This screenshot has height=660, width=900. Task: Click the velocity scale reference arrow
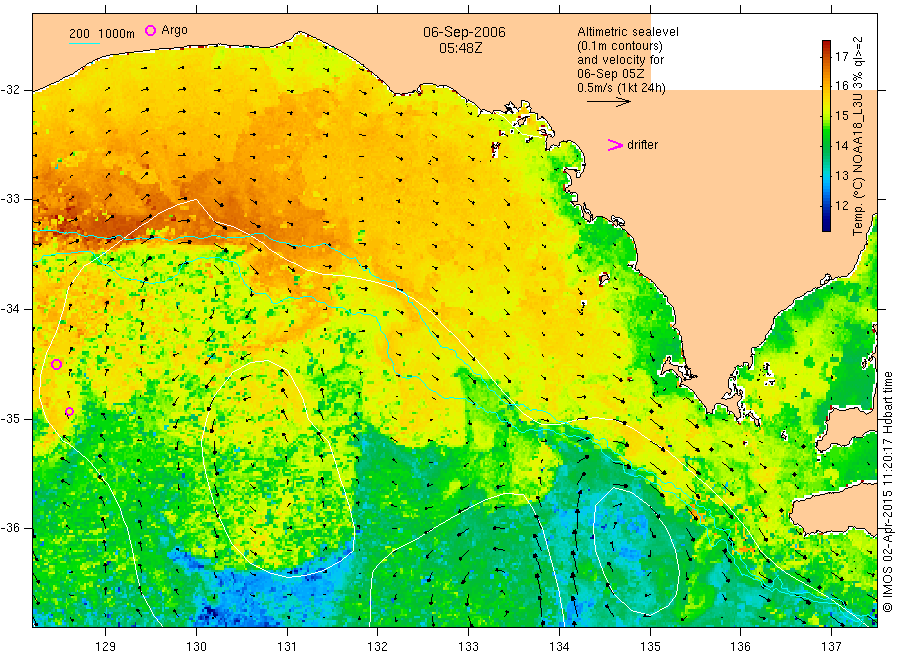tap(608, 102)
